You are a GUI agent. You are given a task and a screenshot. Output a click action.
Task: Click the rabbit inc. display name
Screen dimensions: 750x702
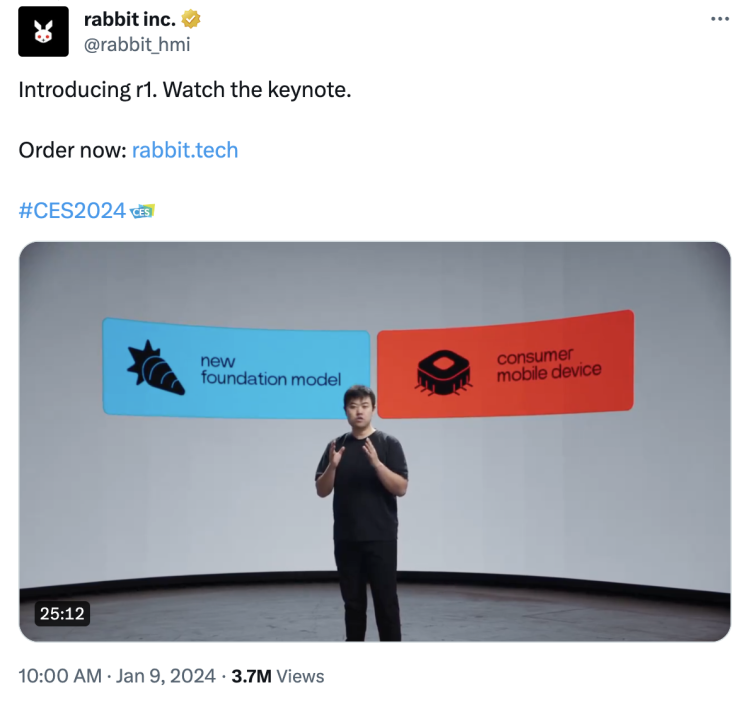130,19
